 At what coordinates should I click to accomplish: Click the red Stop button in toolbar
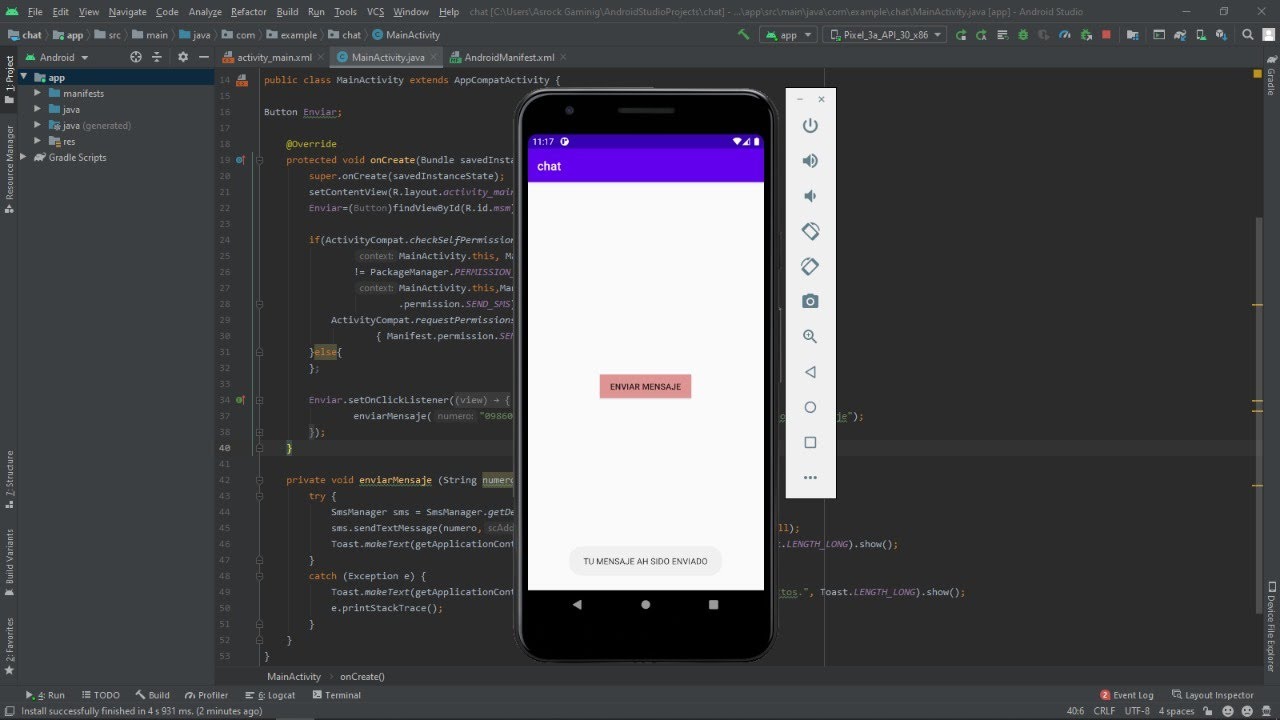tap(1107, 34)
